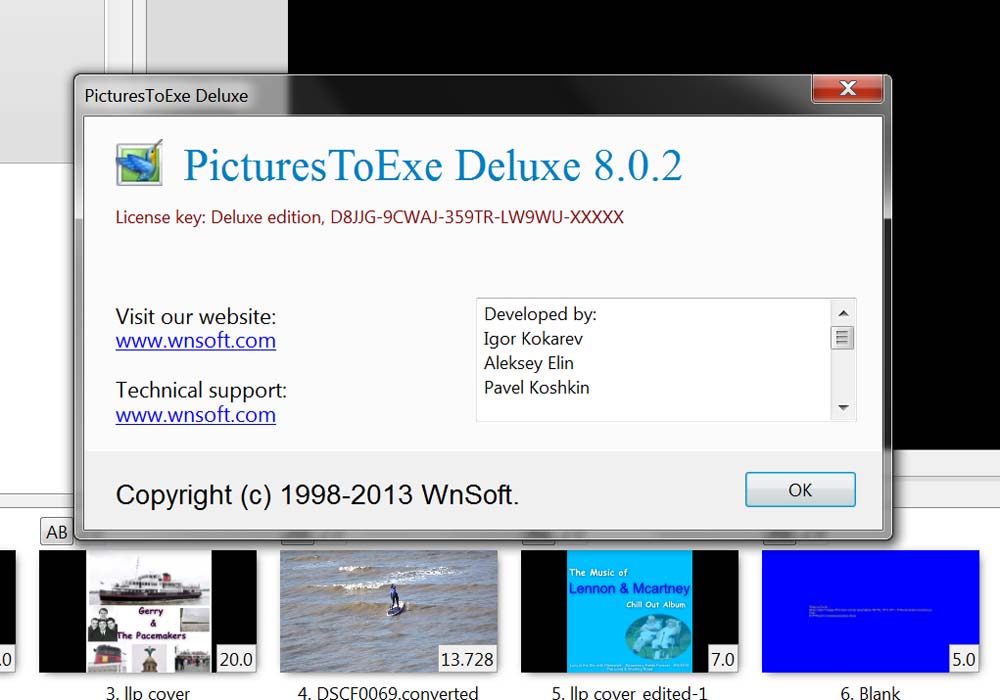The height and width of the screenshot is (700, 1000).
Task: Click the Copyright (c) 1998-2013 WnSoft text
Action: click(317, 495)
